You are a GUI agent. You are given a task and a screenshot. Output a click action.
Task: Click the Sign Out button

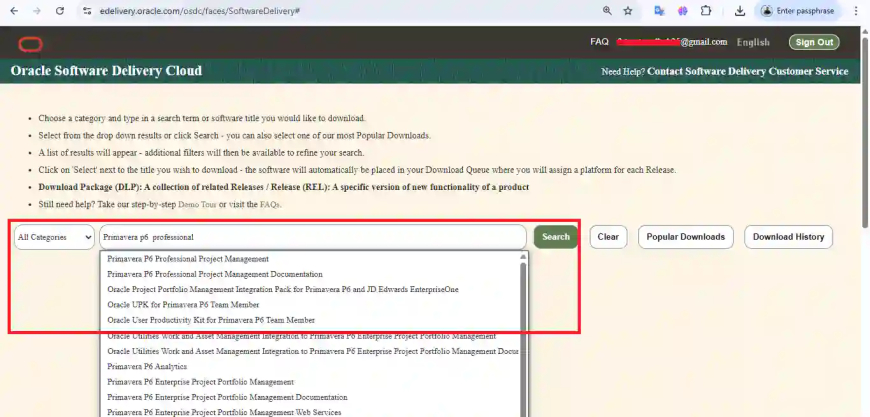point(813,42)
